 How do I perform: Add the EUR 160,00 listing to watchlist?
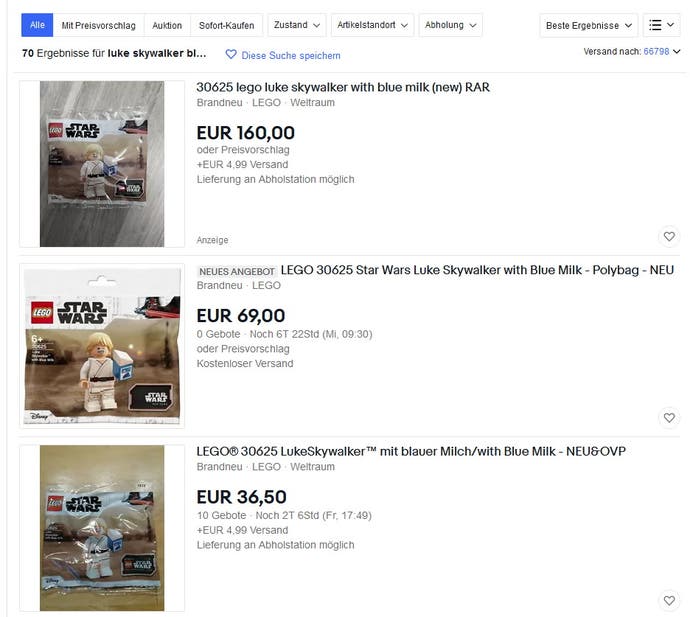669,236
